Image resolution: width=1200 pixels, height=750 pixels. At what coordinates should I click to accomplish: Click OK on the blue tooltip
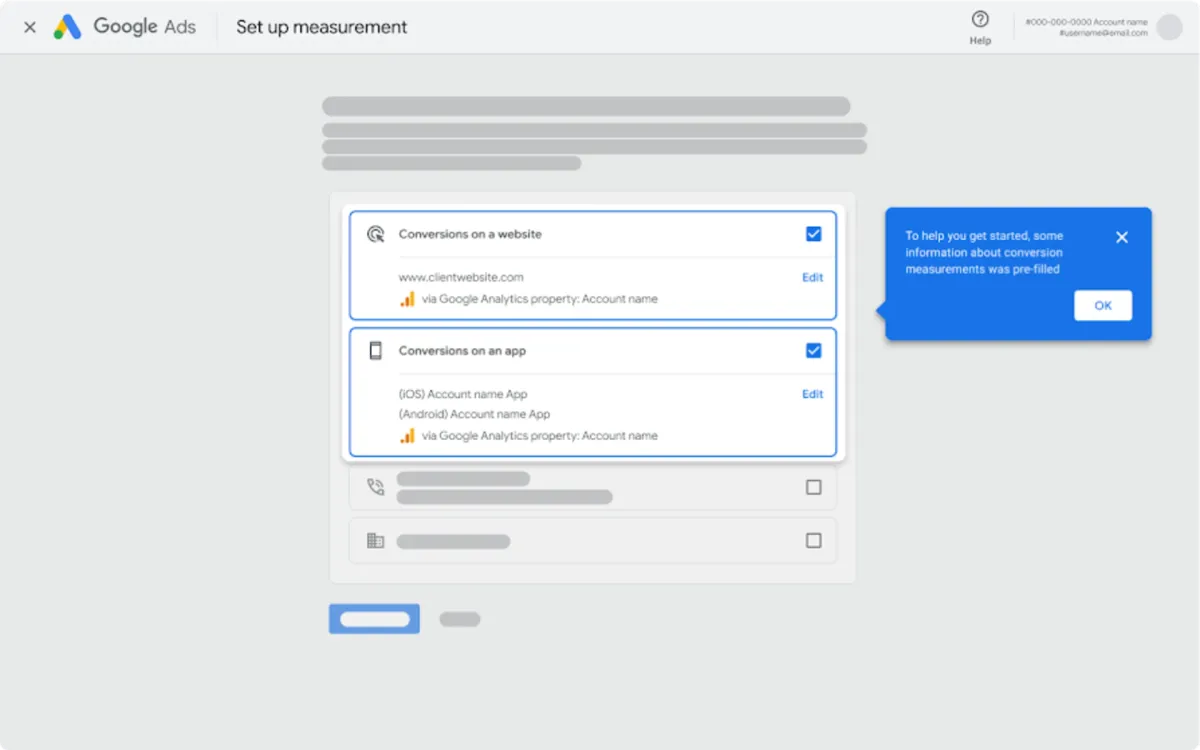pyautogui.click(x=1103, y=305)
